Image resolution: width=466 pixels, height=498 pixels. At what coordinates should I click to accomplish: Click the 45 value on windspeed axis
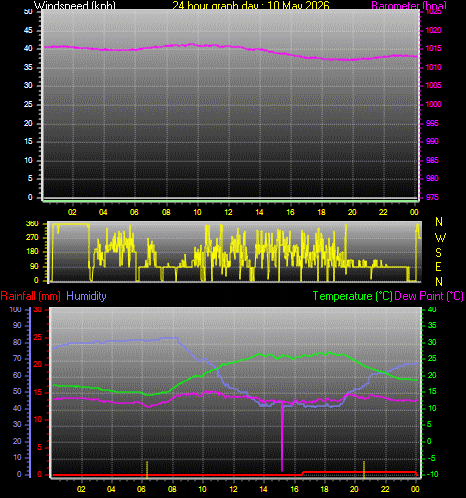(28, 30)
